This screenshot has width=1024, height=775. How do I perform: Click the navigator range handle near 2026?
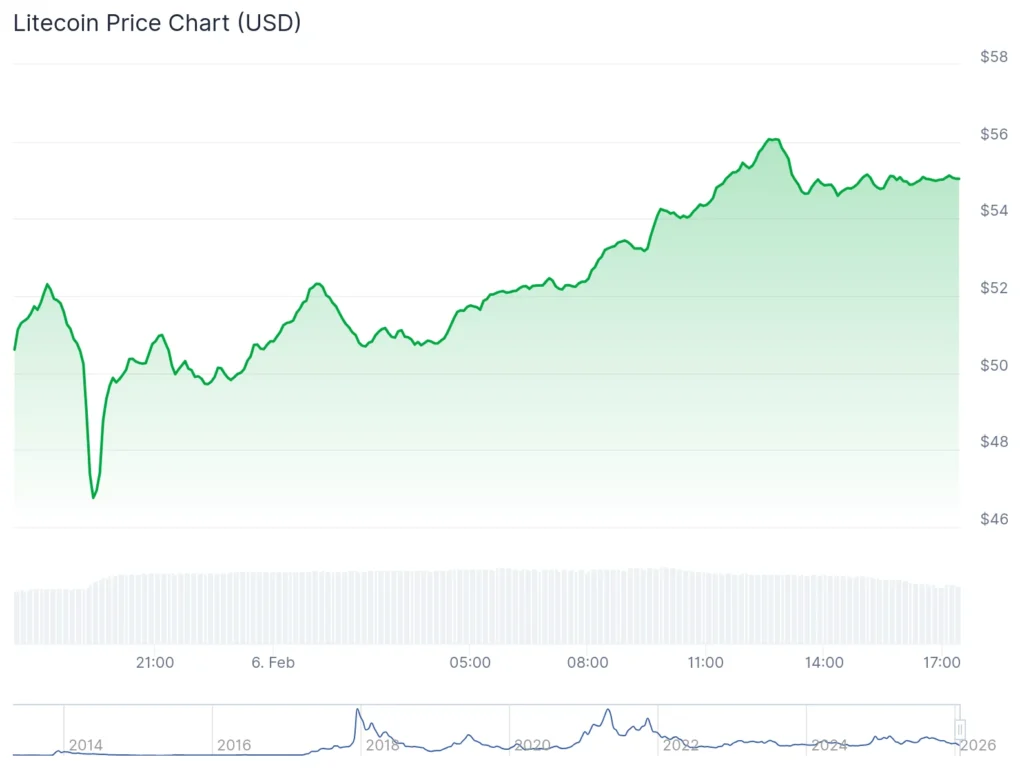pos(960,729)
